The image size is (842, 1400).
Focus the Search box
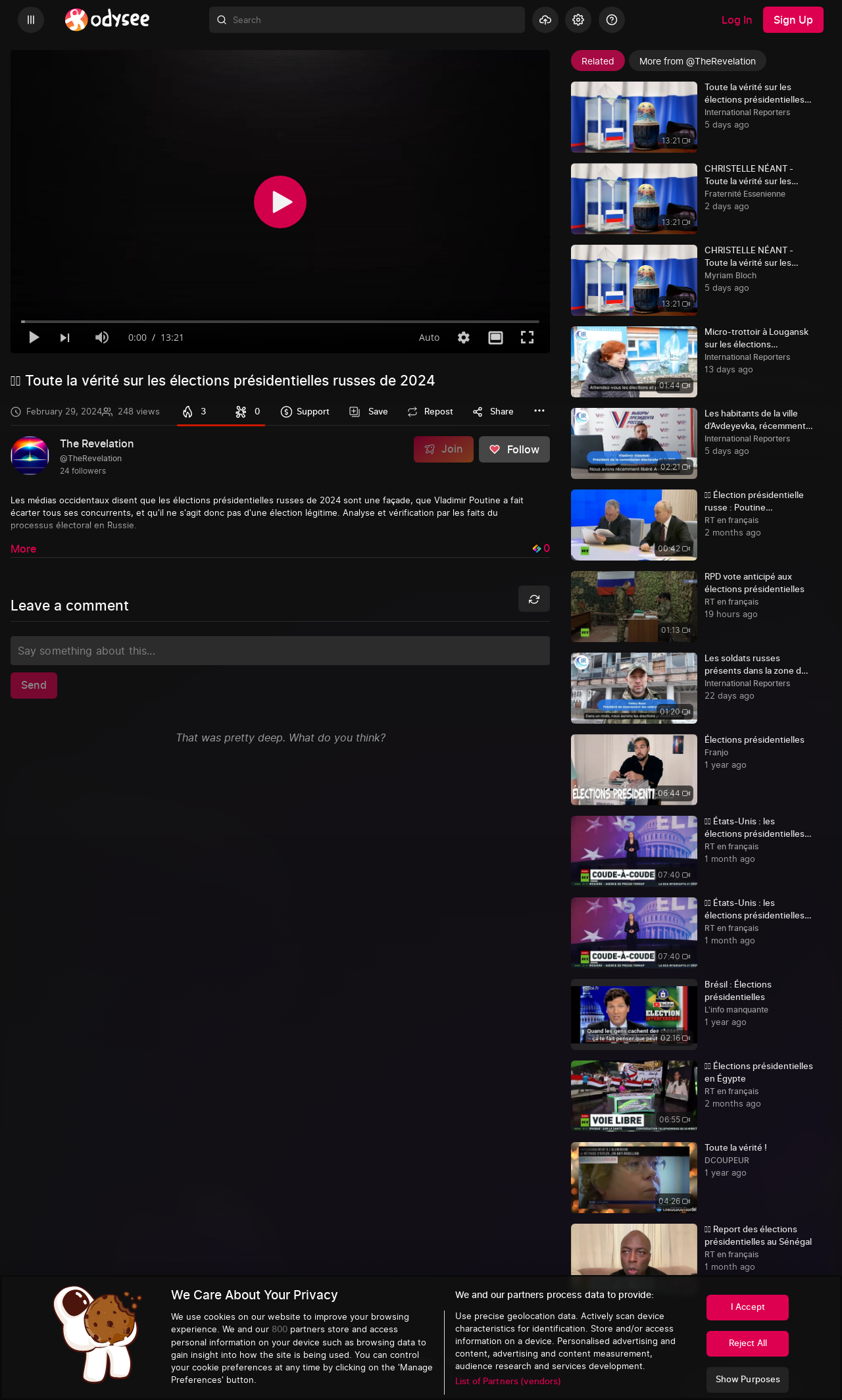point(367,20)
